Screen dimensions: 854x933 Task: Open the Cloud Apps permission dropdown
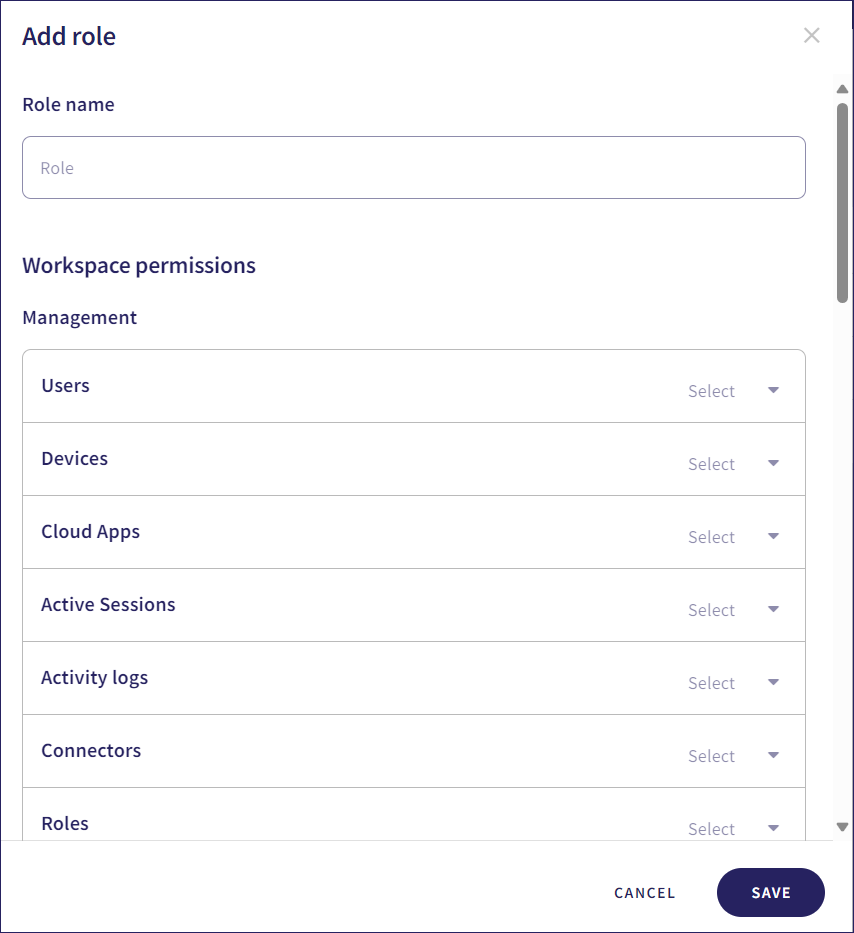click(735, 537)
